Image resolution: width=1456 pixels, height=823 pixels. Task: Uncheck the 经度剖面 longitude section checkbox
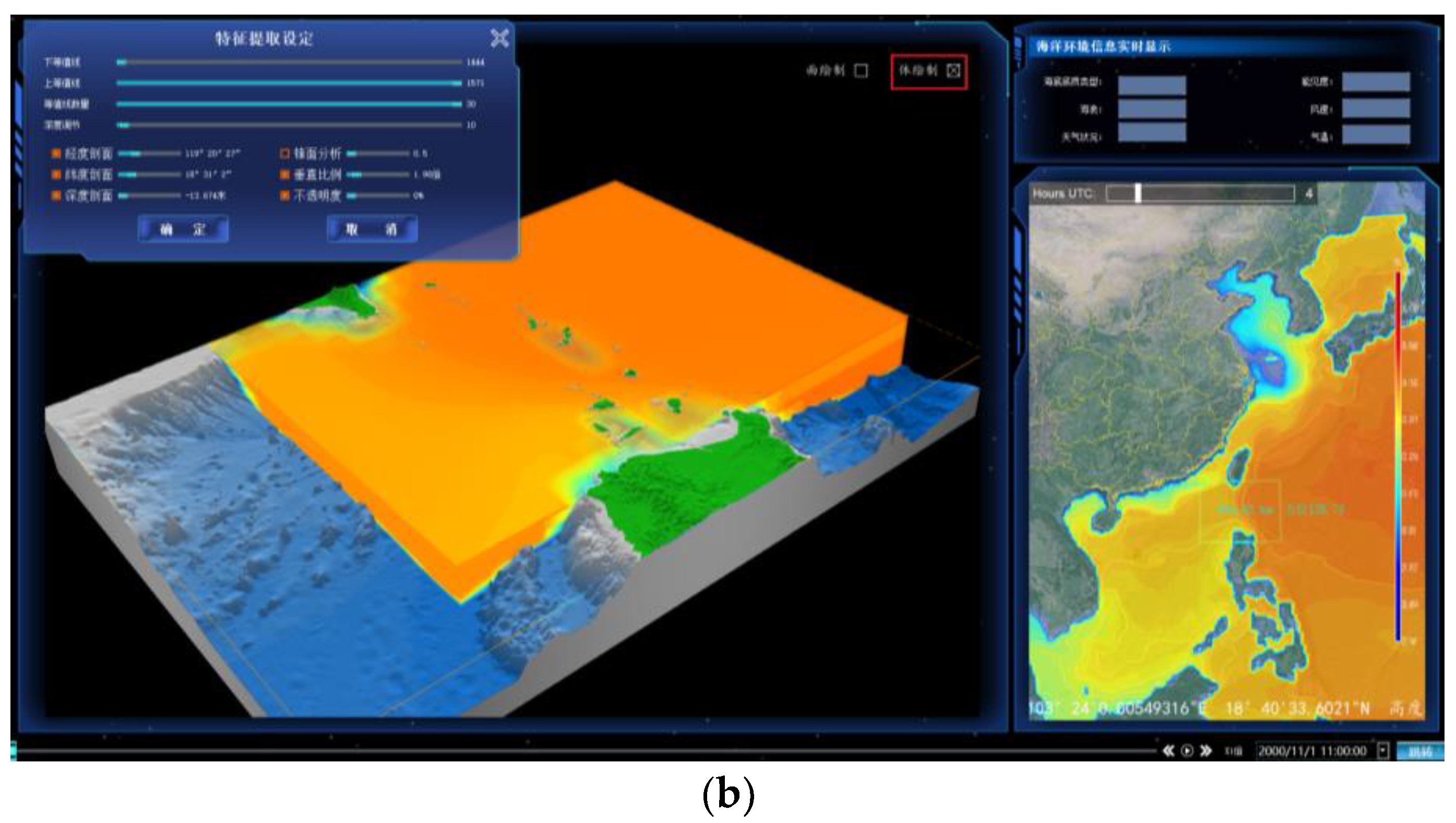coord(56,153)
